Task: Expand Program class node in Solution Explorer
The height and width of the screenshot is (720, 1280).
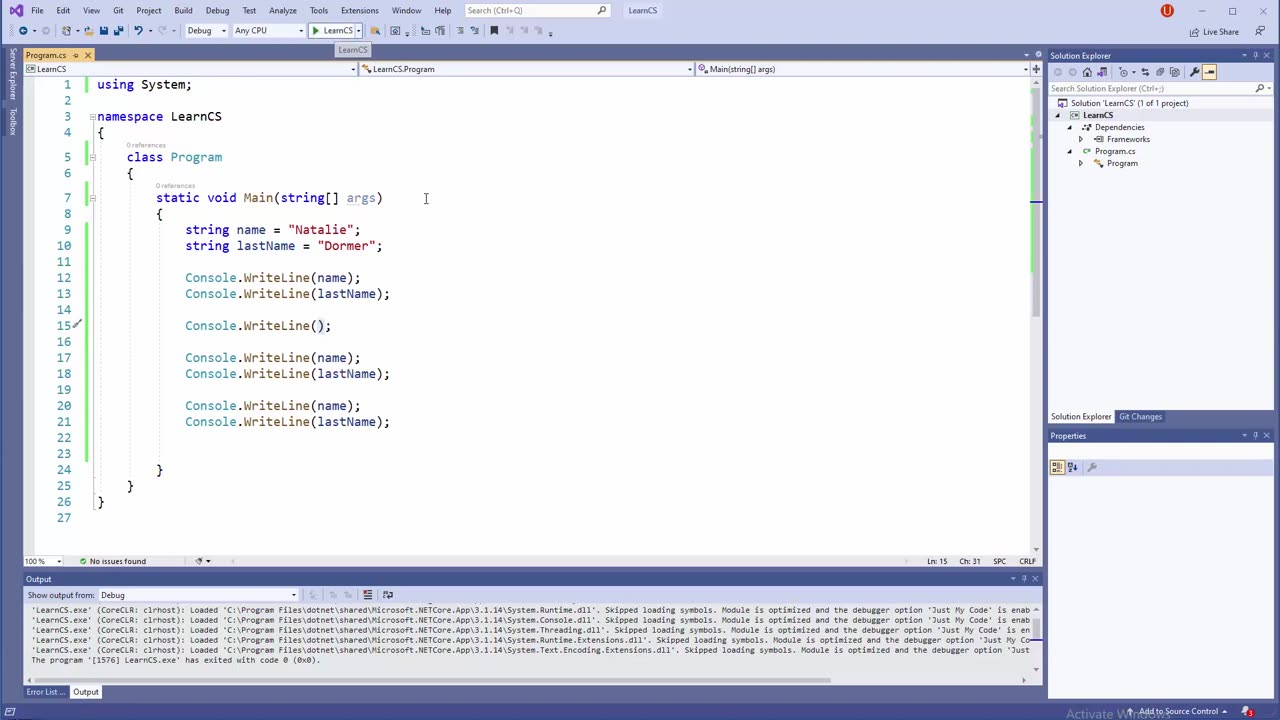Action: tap(1080, 163)
